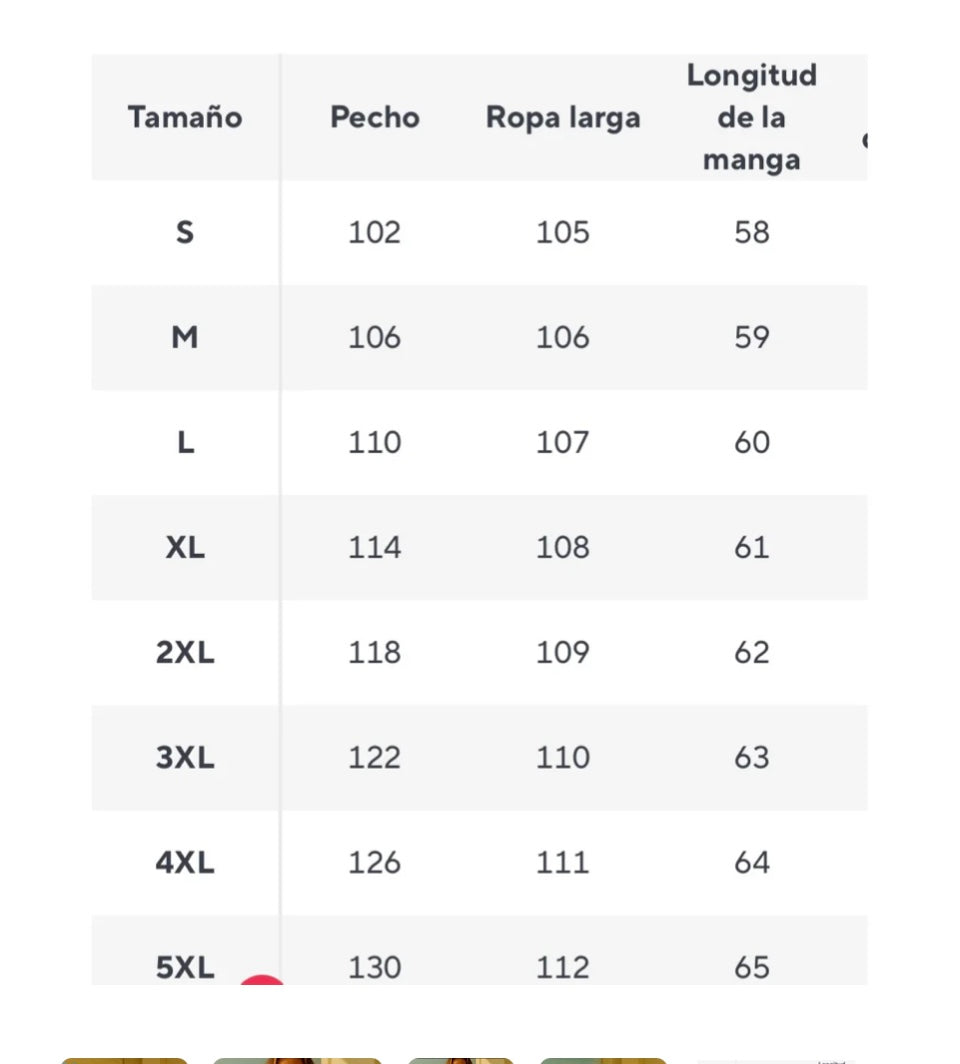Select the S size row label

[x=185, y=233]
